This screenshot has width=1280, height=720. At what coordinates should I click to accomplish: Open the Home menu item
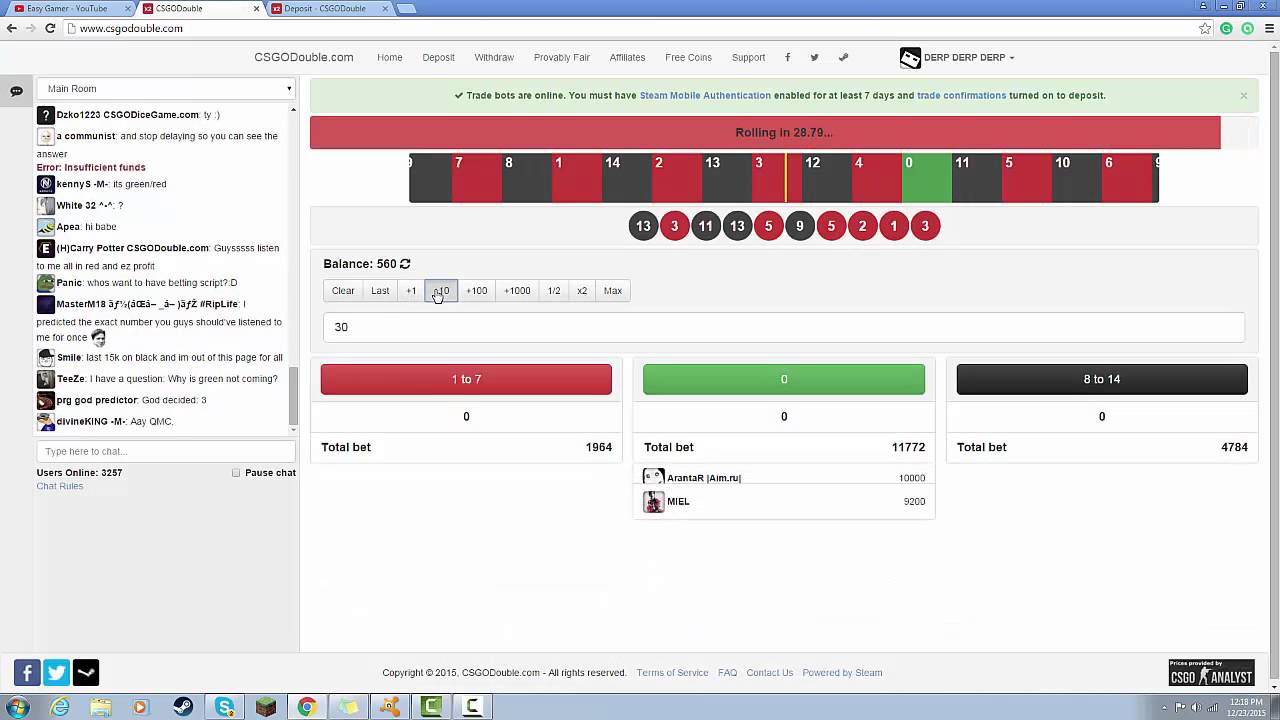click(x=390, y=57)
